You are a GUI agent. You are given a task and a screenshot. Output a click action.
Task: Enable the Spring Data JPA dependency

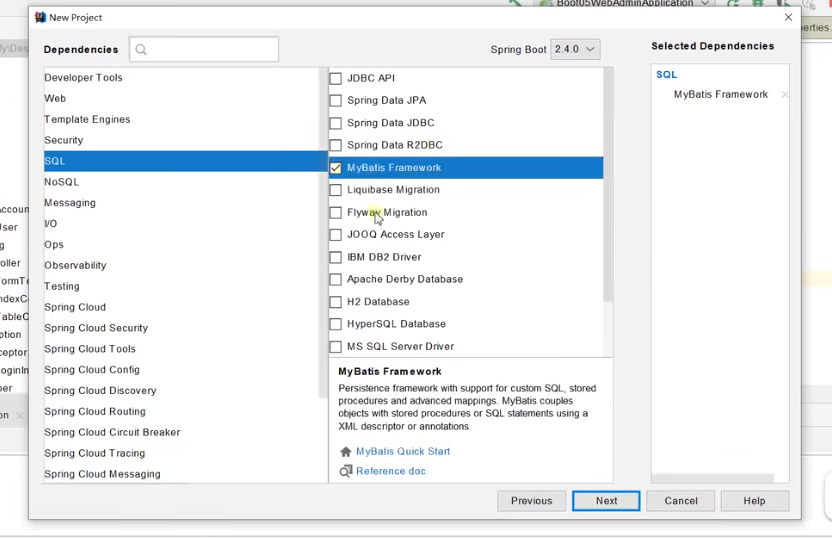[336, 101]
